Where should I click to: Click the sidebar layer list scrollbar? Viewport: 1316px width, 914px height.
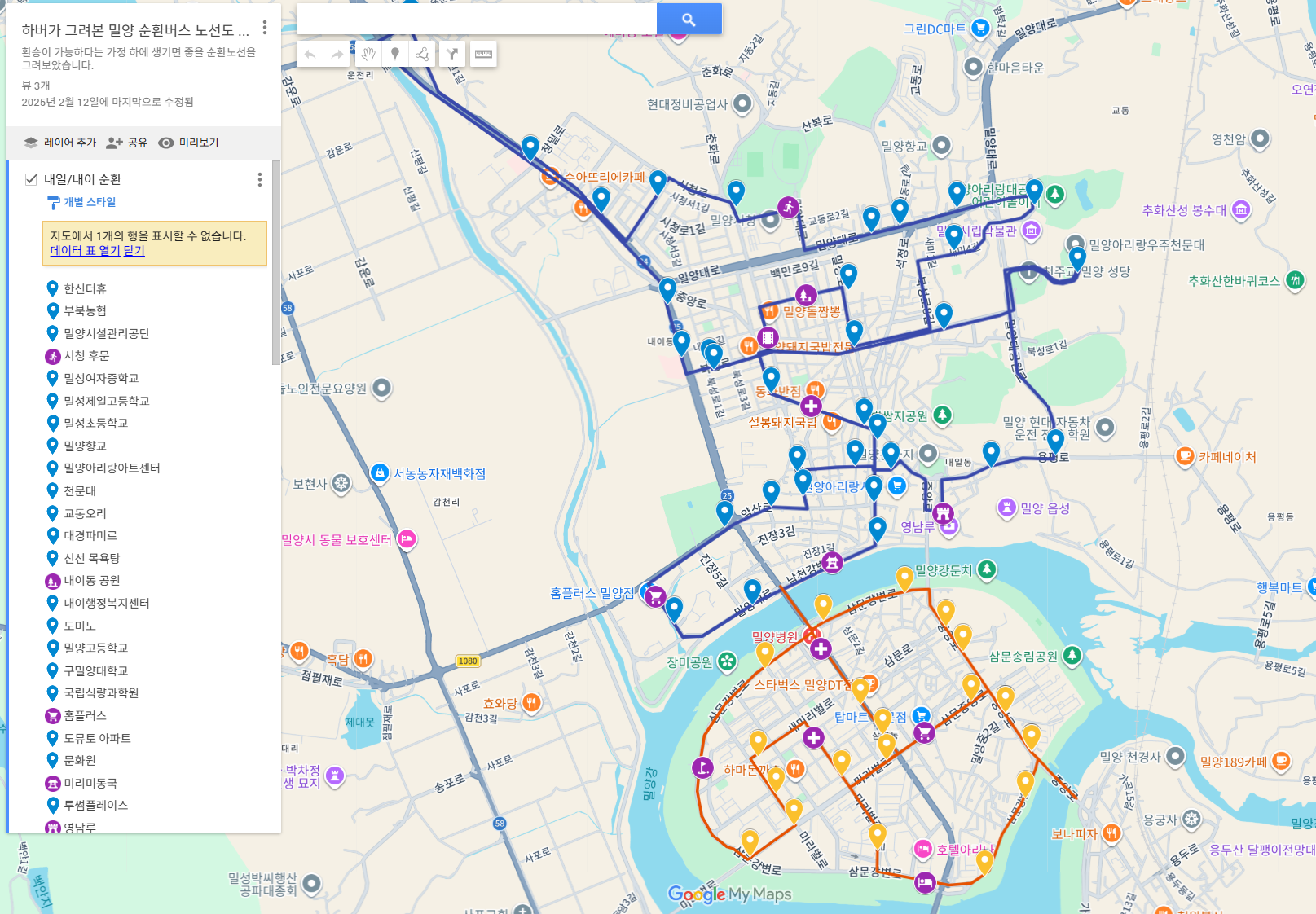point(276,262)
